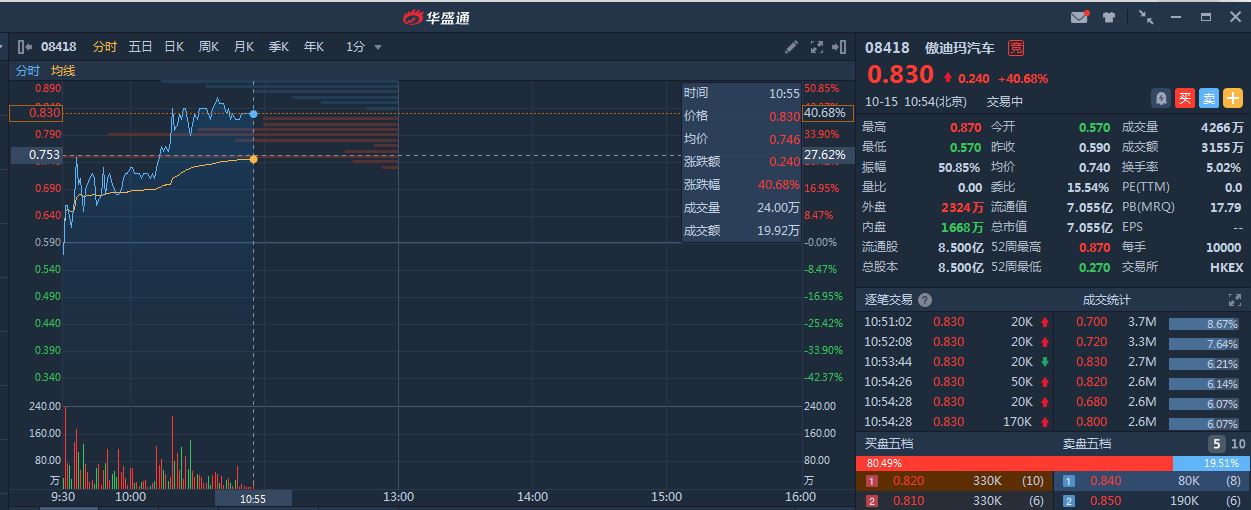This screenshot has height=510, width=1251.
Task: Collapse the left panel beside 08418
Action: pyautogui.click(x=25, y=46)
